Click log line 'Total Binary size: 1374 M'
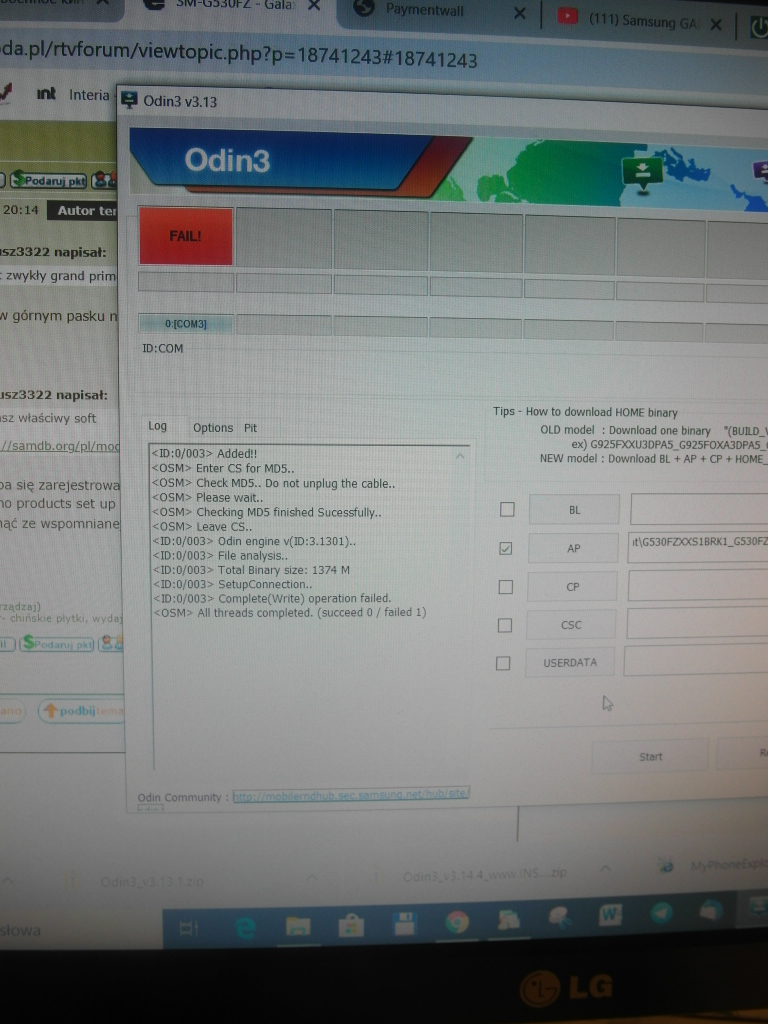Viewport: 768px width, 1024px height. tap(251, 570)
